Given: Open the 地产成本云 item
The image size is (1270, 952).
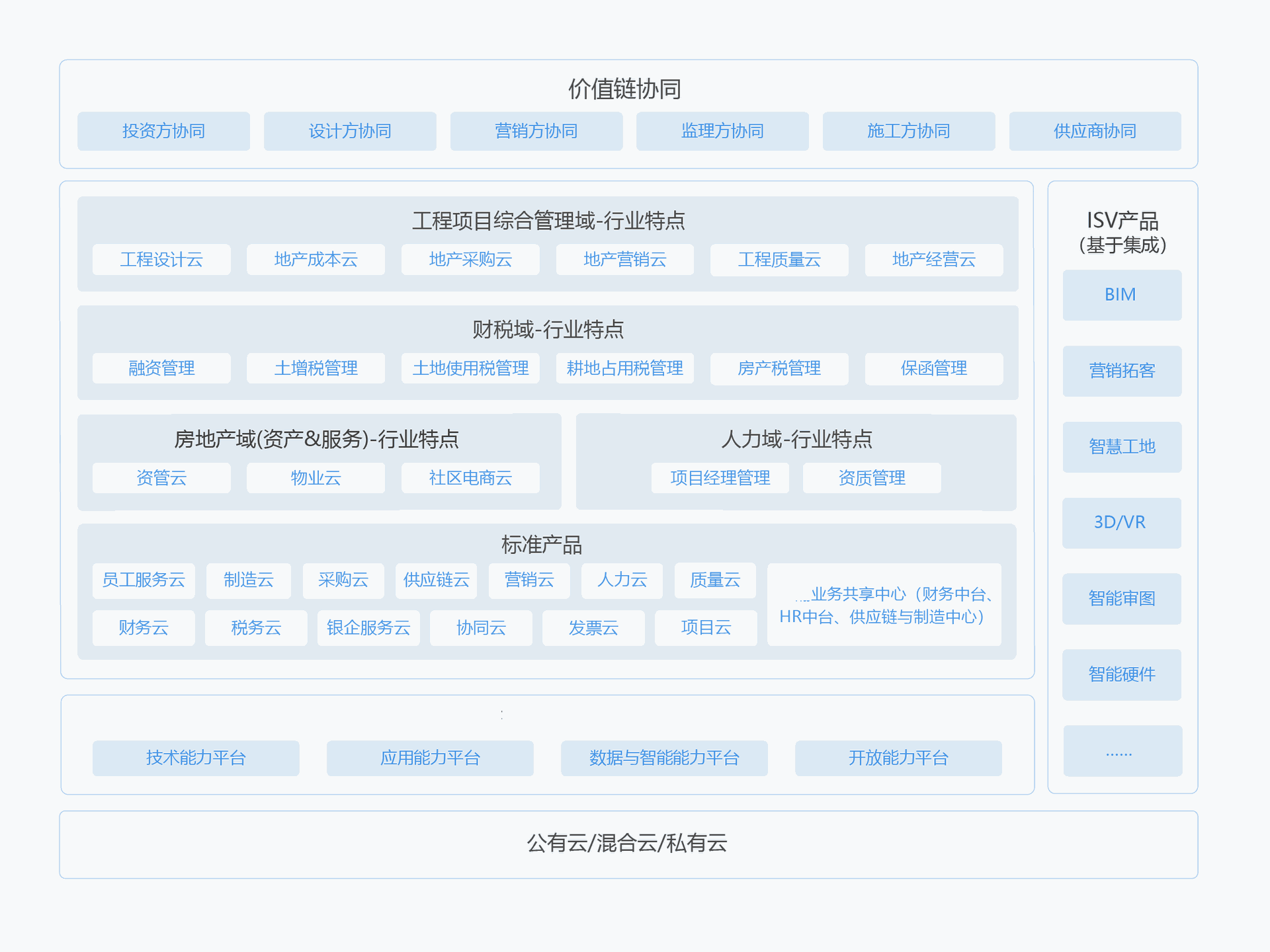Looking at the screenshot, I should pos(316,259).
